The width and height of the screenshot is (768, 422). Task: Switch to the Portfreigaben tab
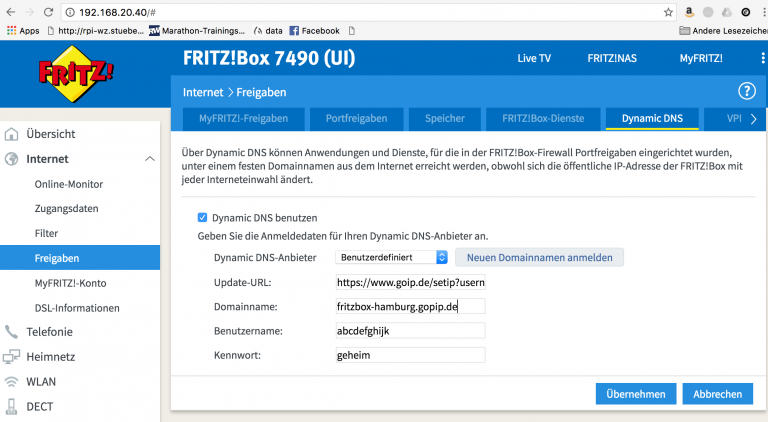point(356,119)
